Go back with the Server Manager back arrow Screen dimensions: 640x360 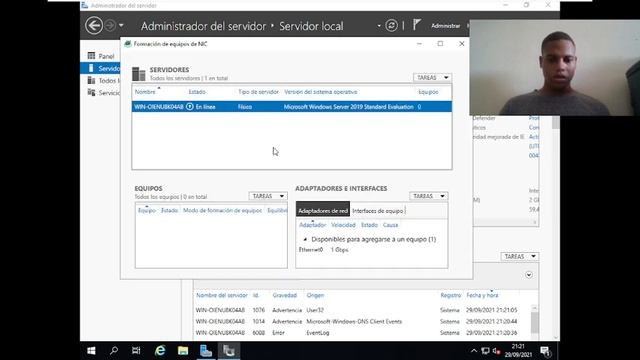coord(94,26)
